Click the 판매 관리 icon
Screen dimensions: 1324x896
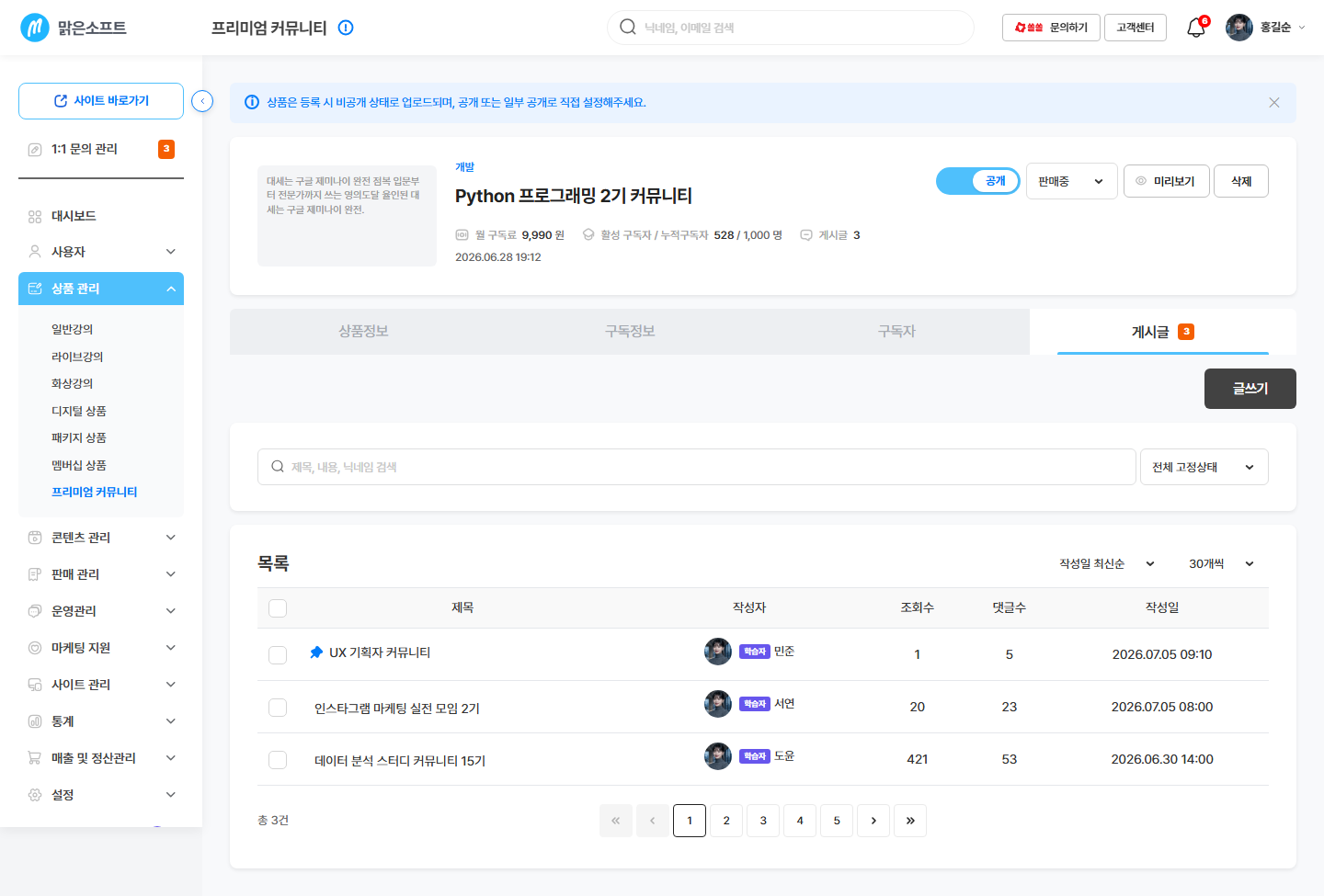(35, 574)
